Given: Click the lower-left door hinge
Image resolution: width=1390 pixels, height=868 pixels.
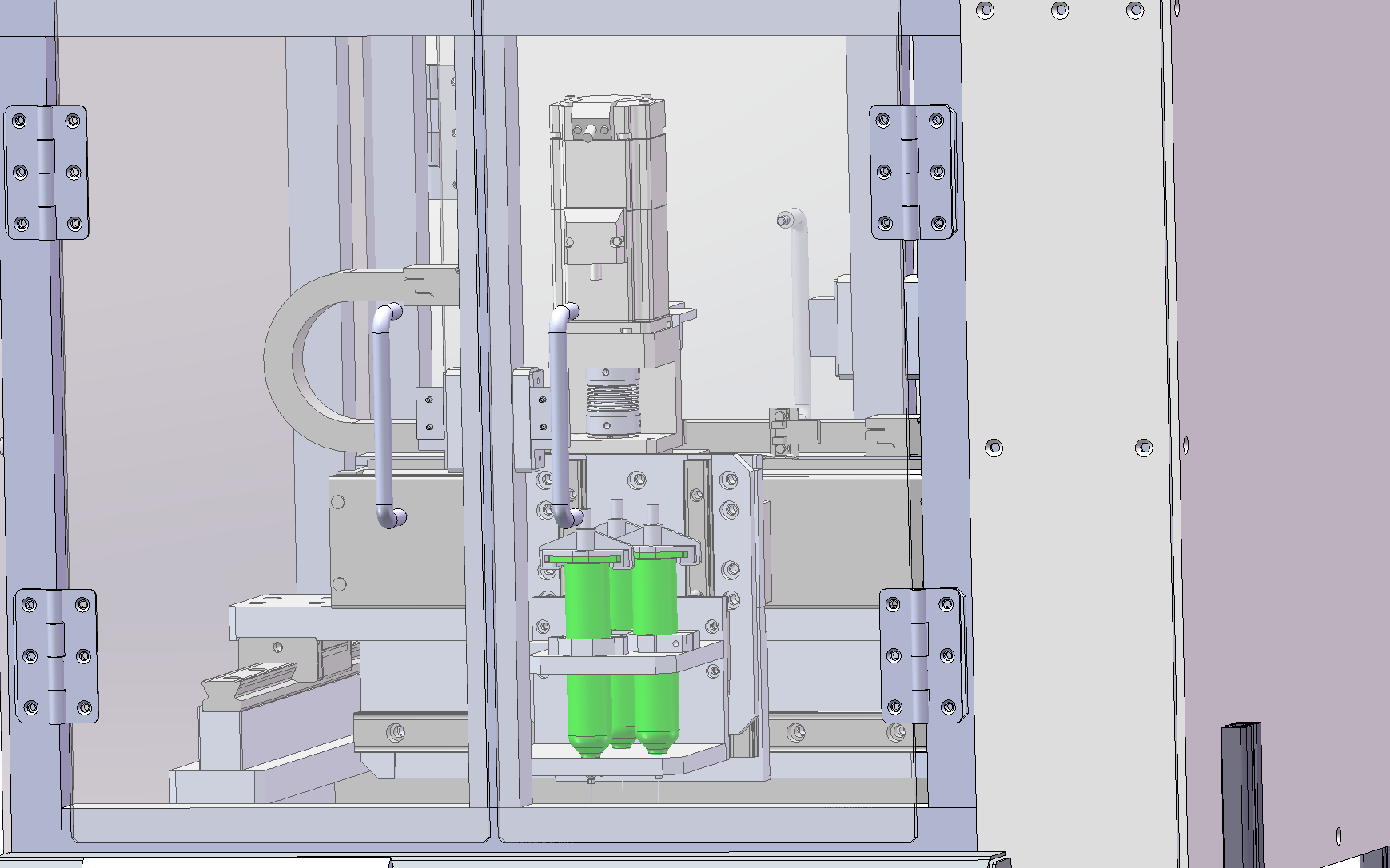Looking at the screenshot, I should tap(56, 656).
